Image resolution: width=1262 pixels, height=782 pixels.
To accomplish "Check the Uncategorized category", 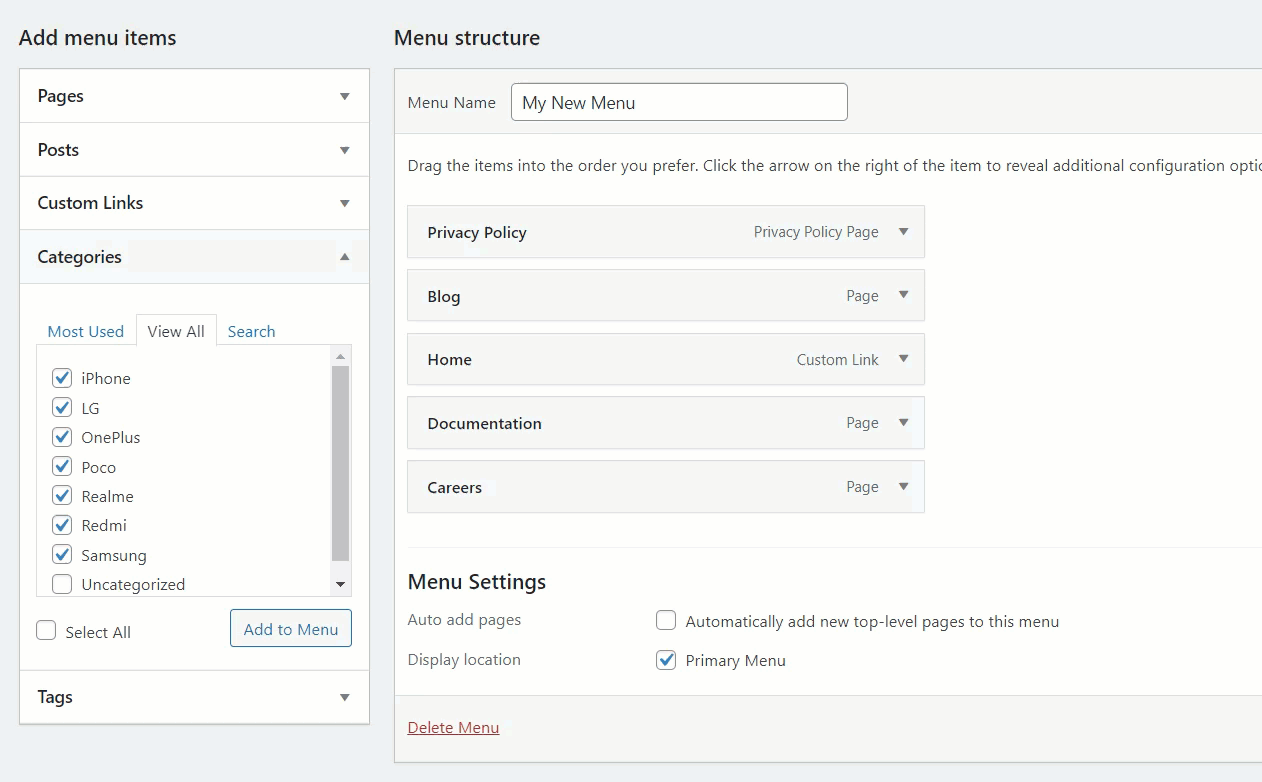I will pyautogui.click(x=62, y=584).
